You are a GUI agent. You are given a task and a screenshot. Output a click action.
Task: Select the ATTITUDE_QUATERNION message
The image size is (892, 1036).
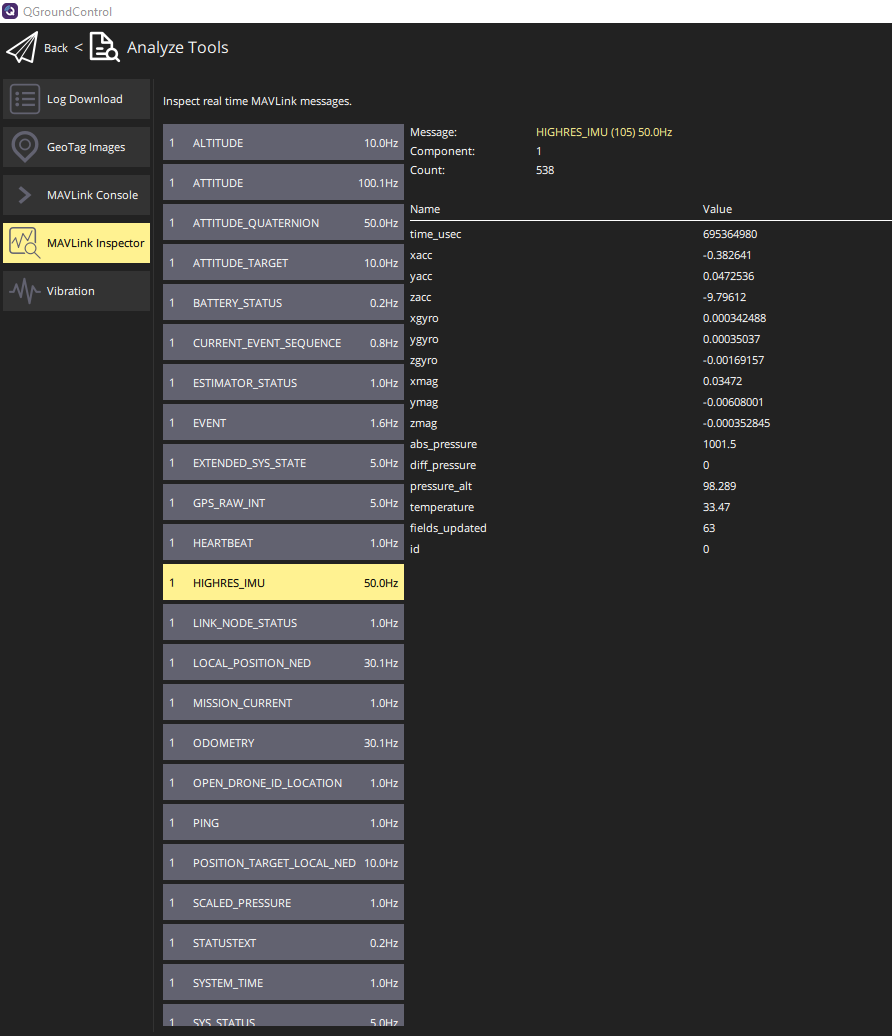(283, 223)
